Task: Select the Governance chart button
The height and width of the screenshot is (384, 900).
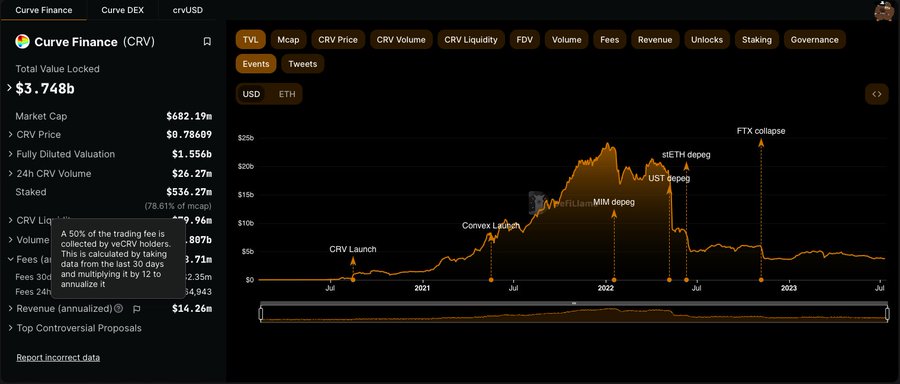Action: point(814,40)
